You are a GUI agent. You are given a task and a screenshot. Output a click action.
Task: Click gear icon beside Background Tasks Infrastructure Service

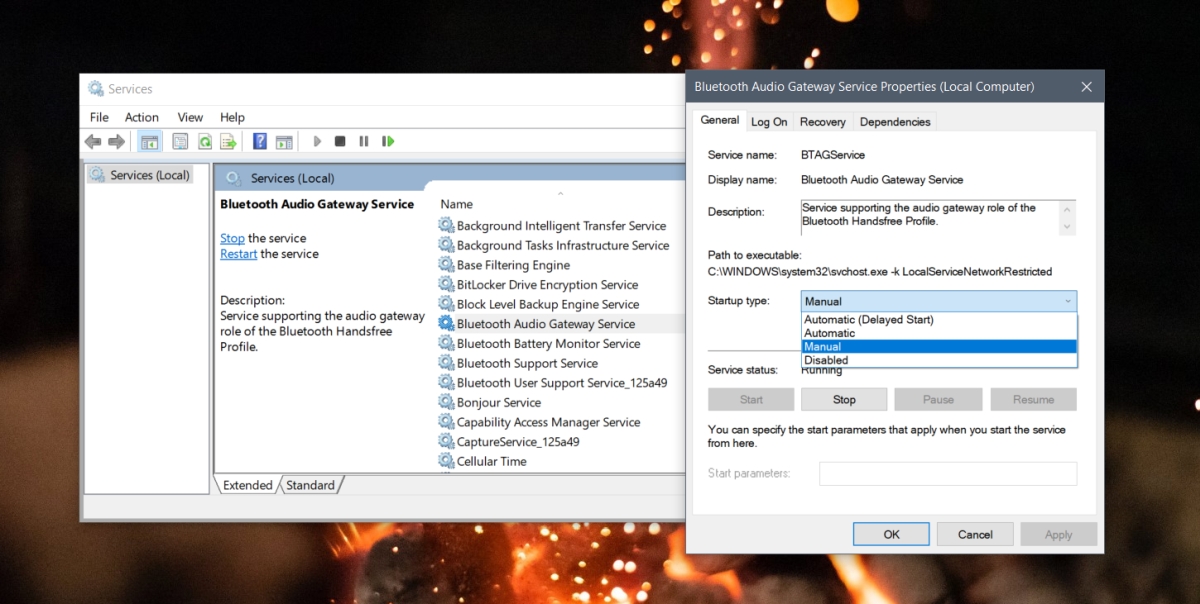coord(446,245)
